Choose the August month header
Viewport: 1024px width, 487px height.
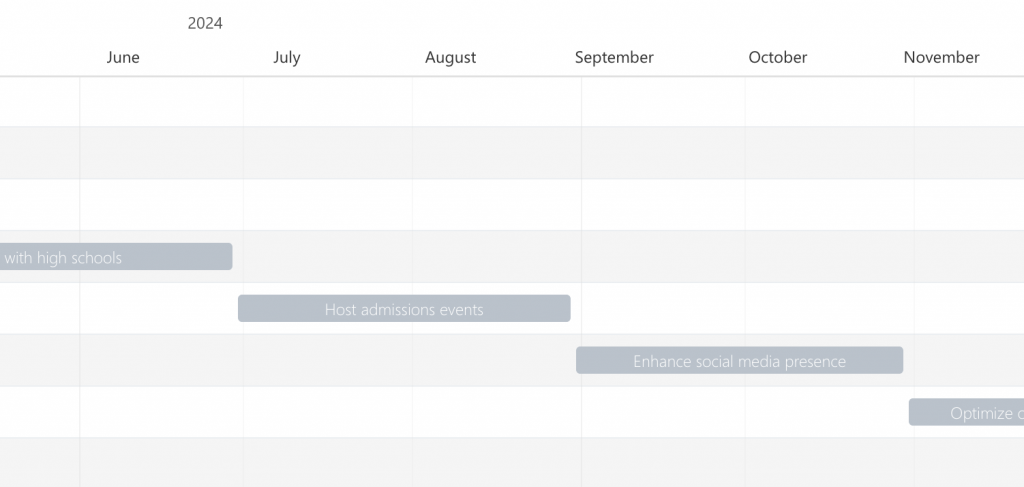click(451, 57)
